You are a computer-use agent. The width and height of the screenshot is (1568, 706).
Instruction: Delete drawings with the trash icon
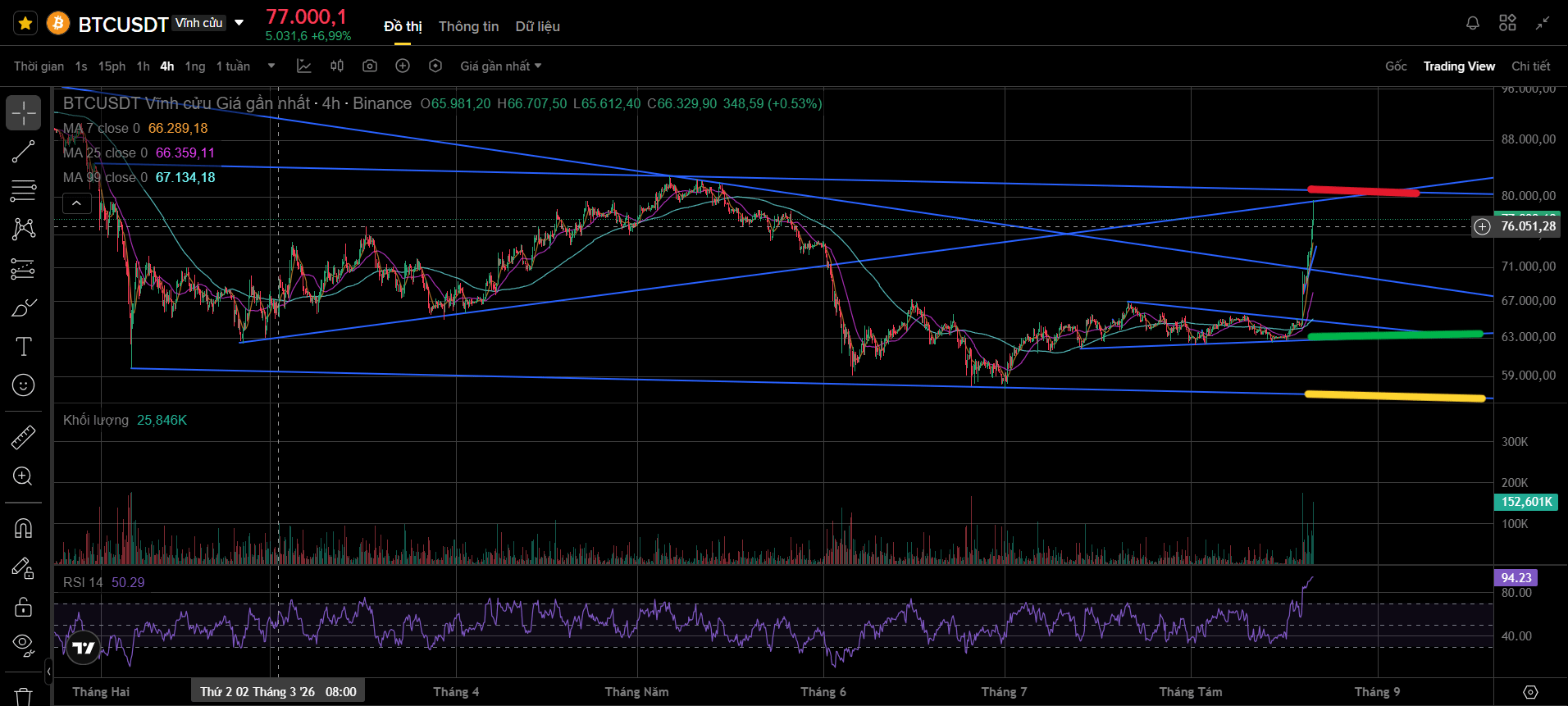coord(24,696)
